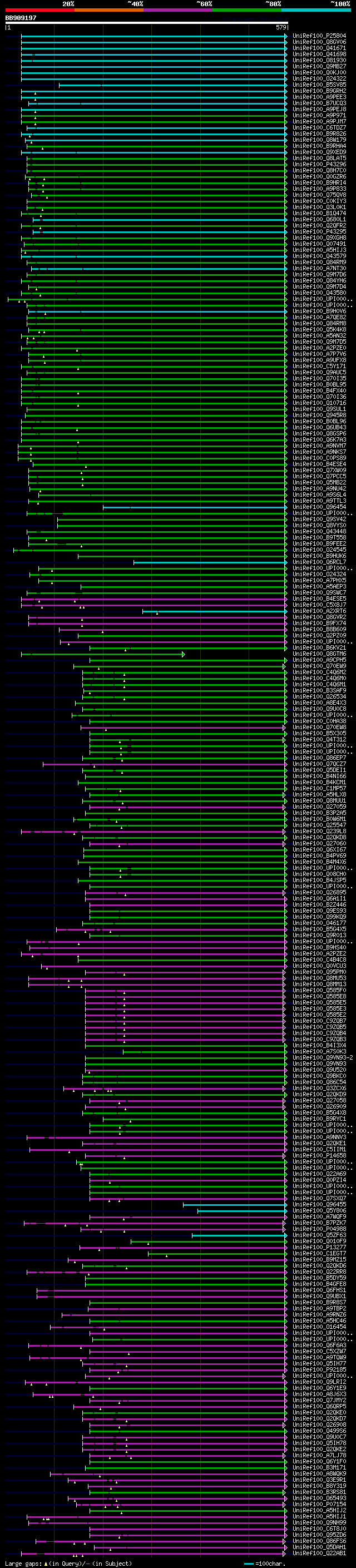Select hit UniRef100_Q8GVR2
This screenshot has height=1568, width=356.
319,617
